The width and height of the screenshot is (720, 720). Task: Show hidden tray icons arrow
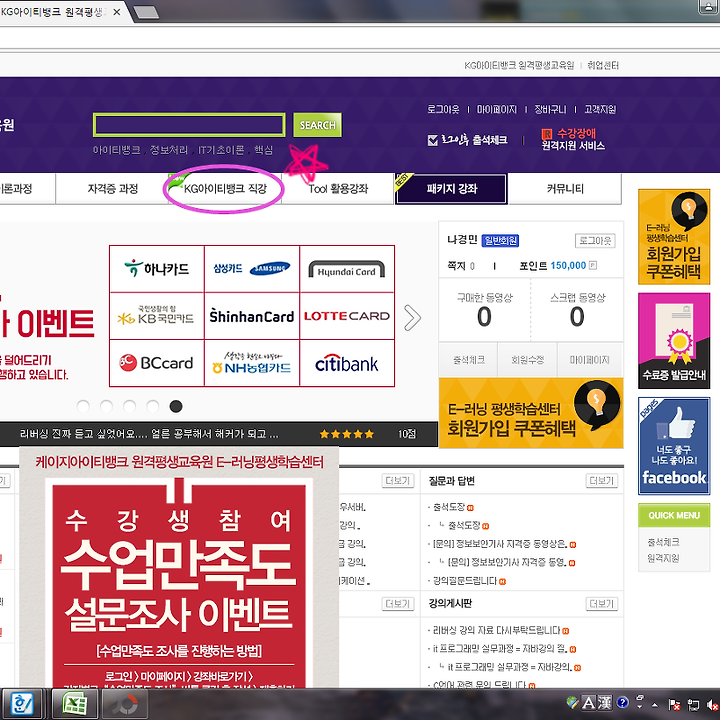tap(655, 705)
